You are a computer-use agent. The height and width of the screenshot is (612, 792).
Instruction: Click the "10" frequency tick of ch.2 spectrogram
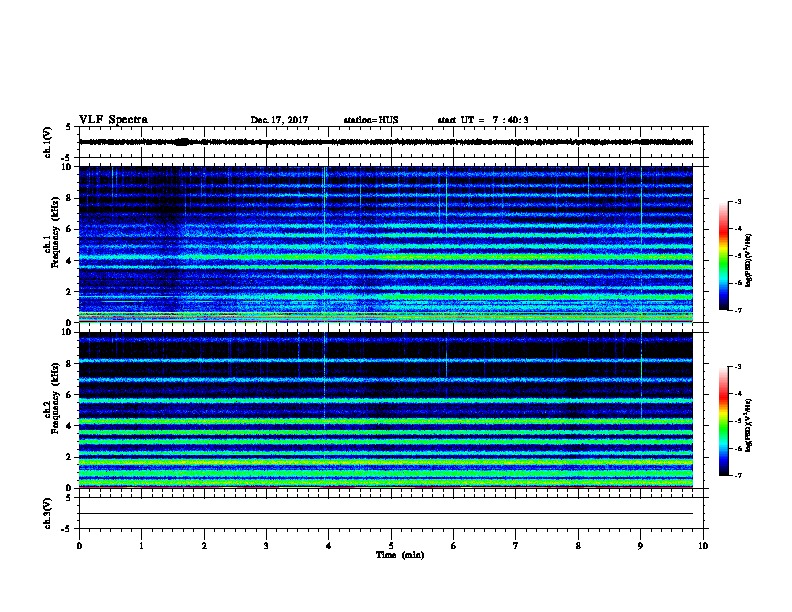click(68, 332)
